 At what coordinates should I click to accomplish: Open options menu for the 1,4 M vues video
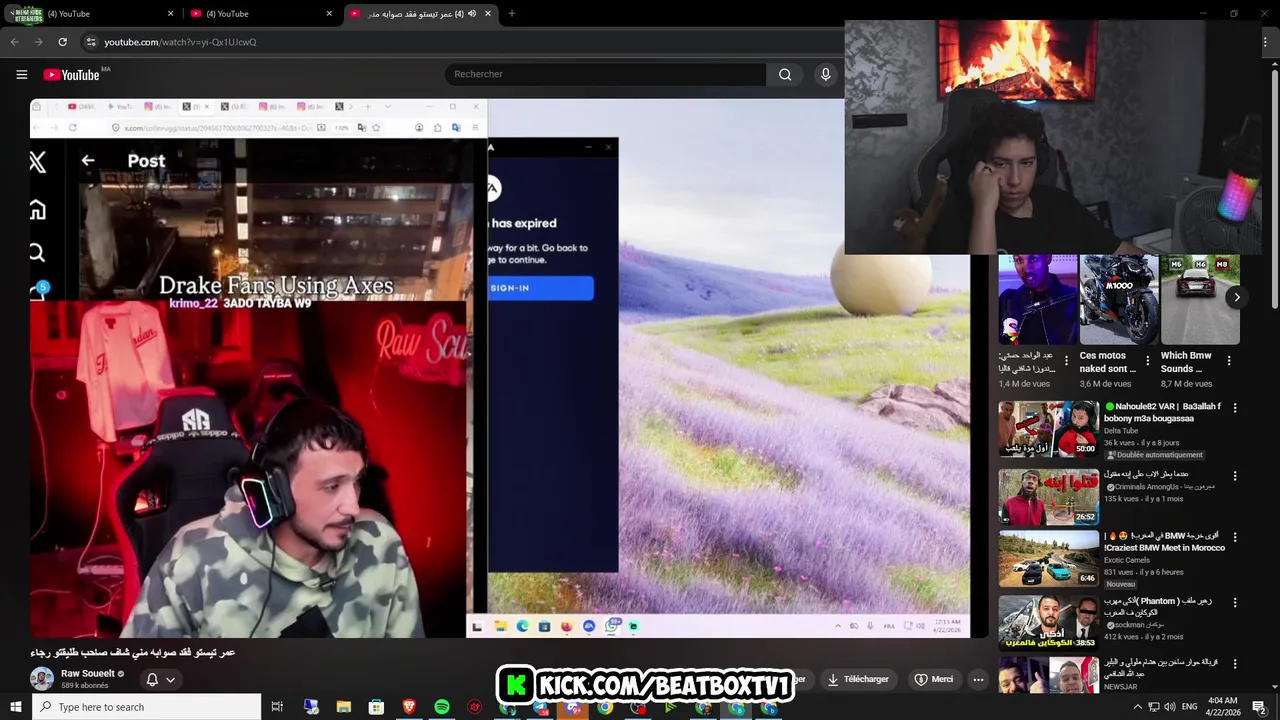[1067, 361]
